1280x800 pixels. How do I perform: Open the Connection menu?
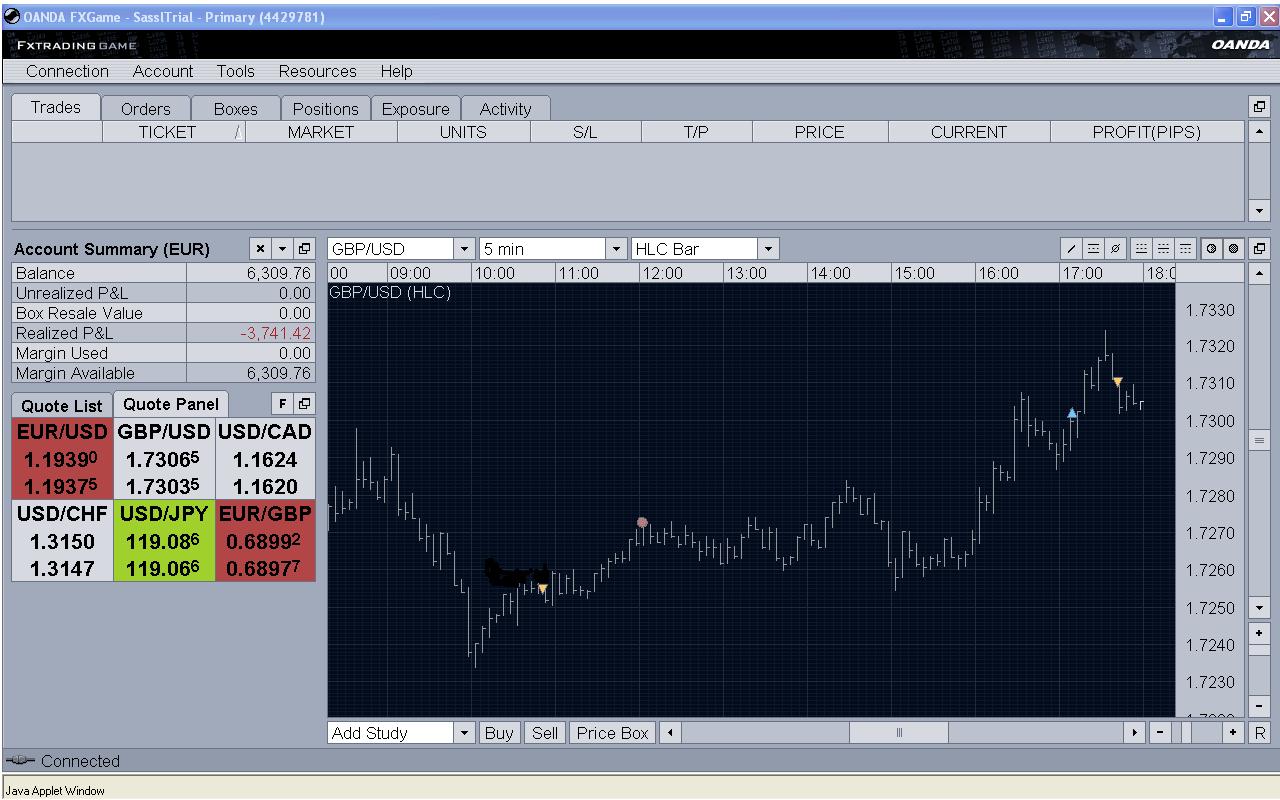pyautogui.click(x=67, y=71)
